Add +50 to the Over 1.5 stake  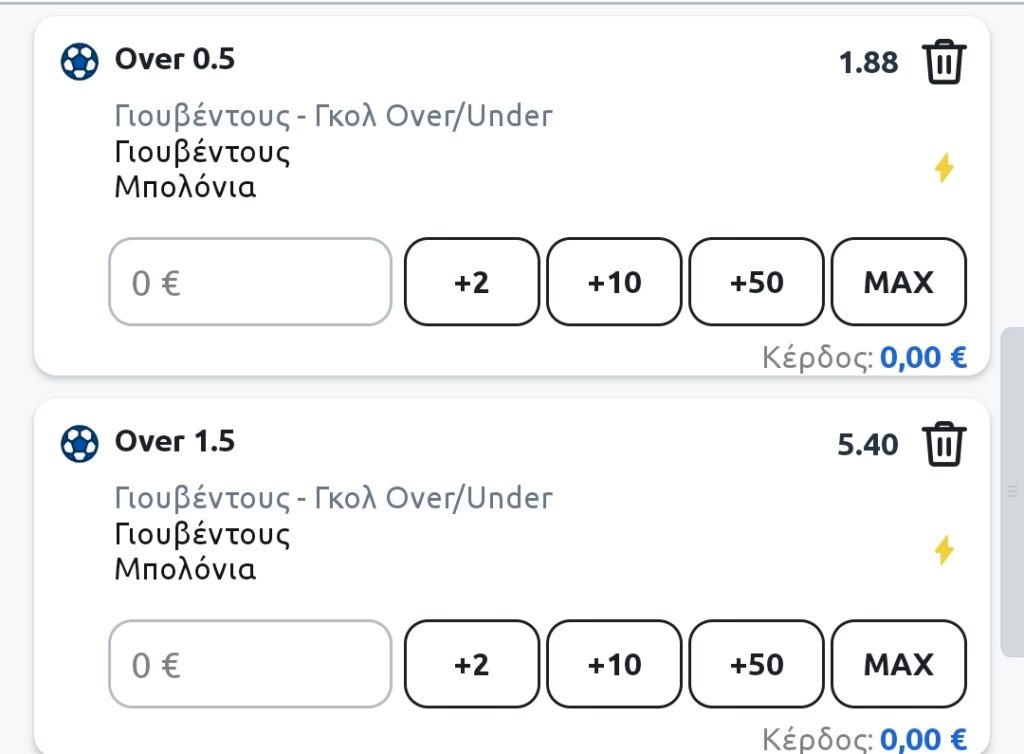pos(756,664)
